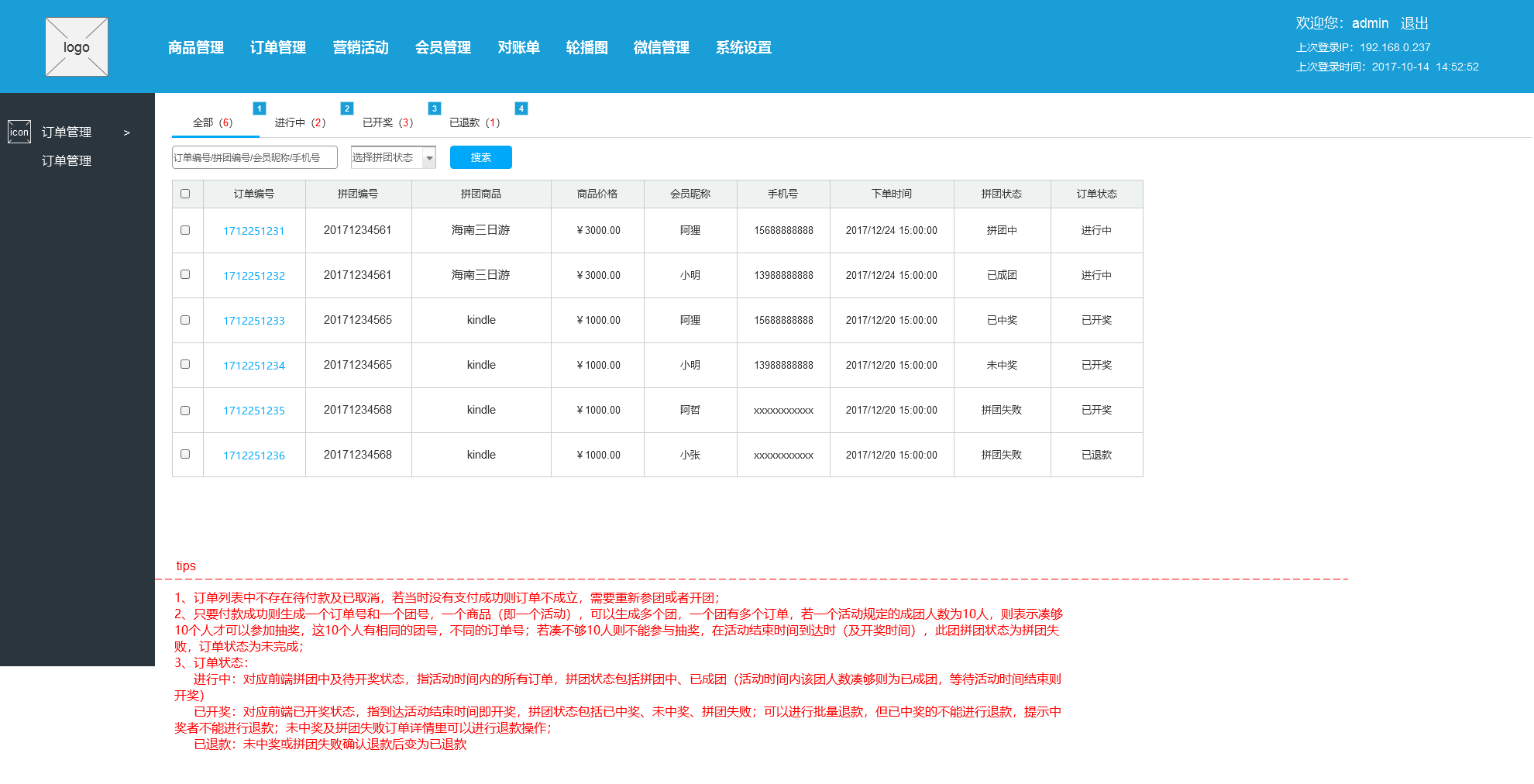Click member name 小张

click(690, 455)
